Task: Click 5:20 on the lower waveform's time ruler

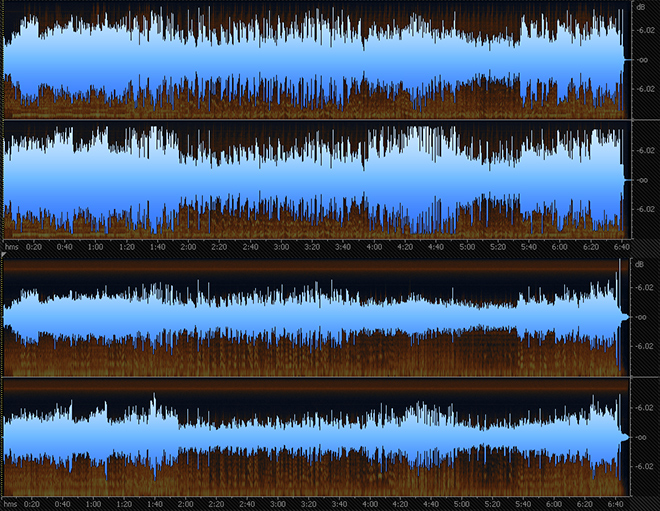Action: [492, 504]
